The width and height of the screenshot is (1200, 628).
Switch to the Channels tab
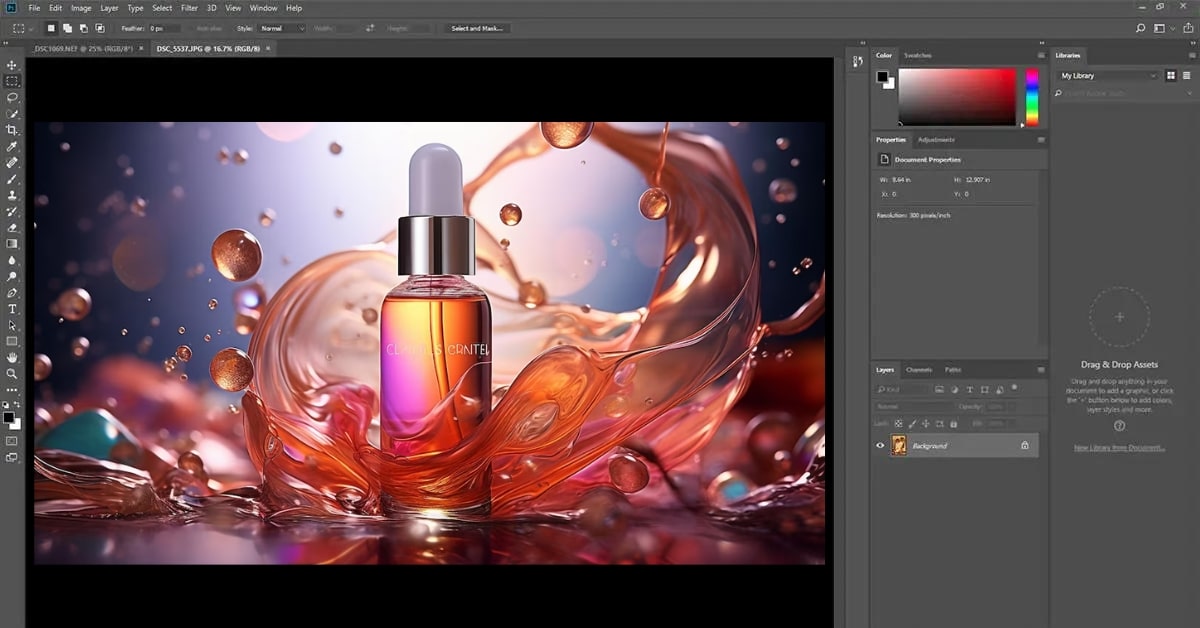point(919,370)
